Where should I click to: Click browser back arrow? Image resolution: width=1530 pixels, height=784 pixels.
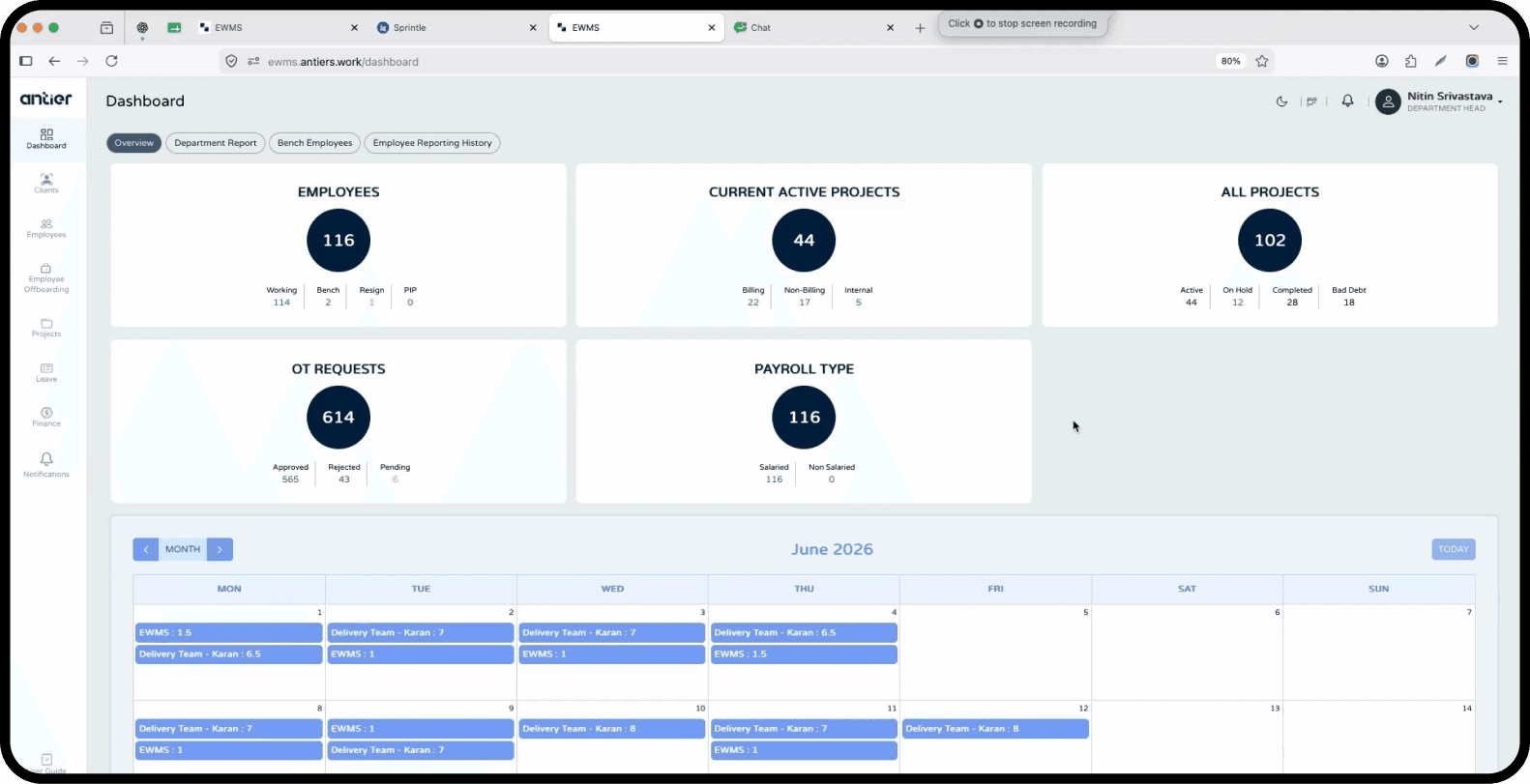pos(54,61)
